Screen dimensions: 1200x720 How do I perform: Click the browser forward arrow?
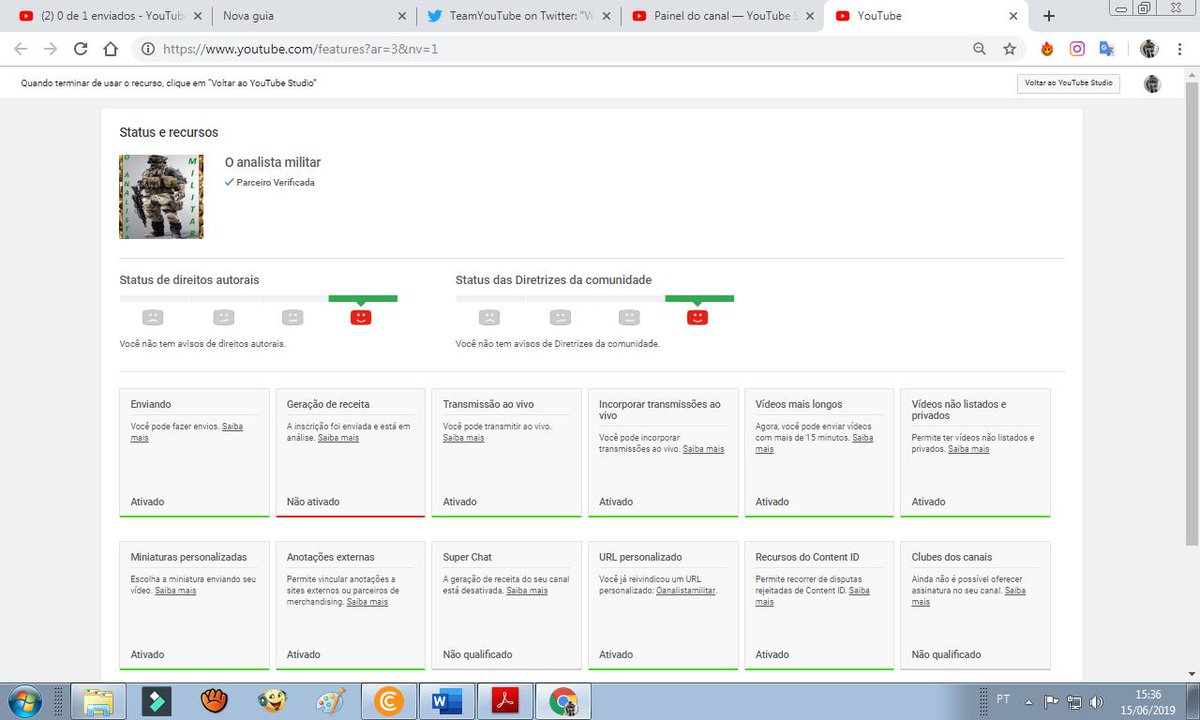coord(50,48)
